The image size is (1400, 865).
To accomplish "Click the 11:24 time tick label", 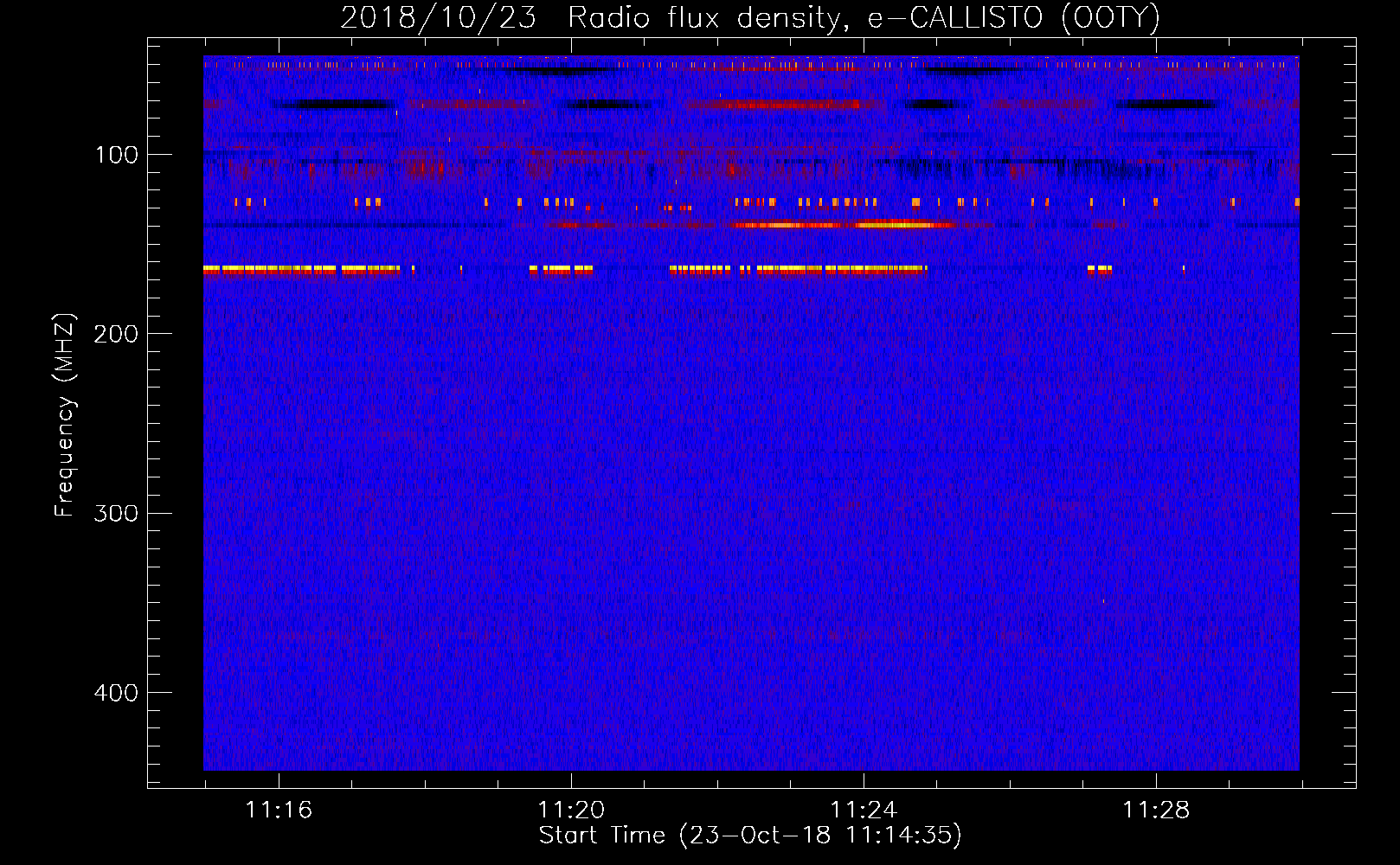I will [x=864, y=810].
